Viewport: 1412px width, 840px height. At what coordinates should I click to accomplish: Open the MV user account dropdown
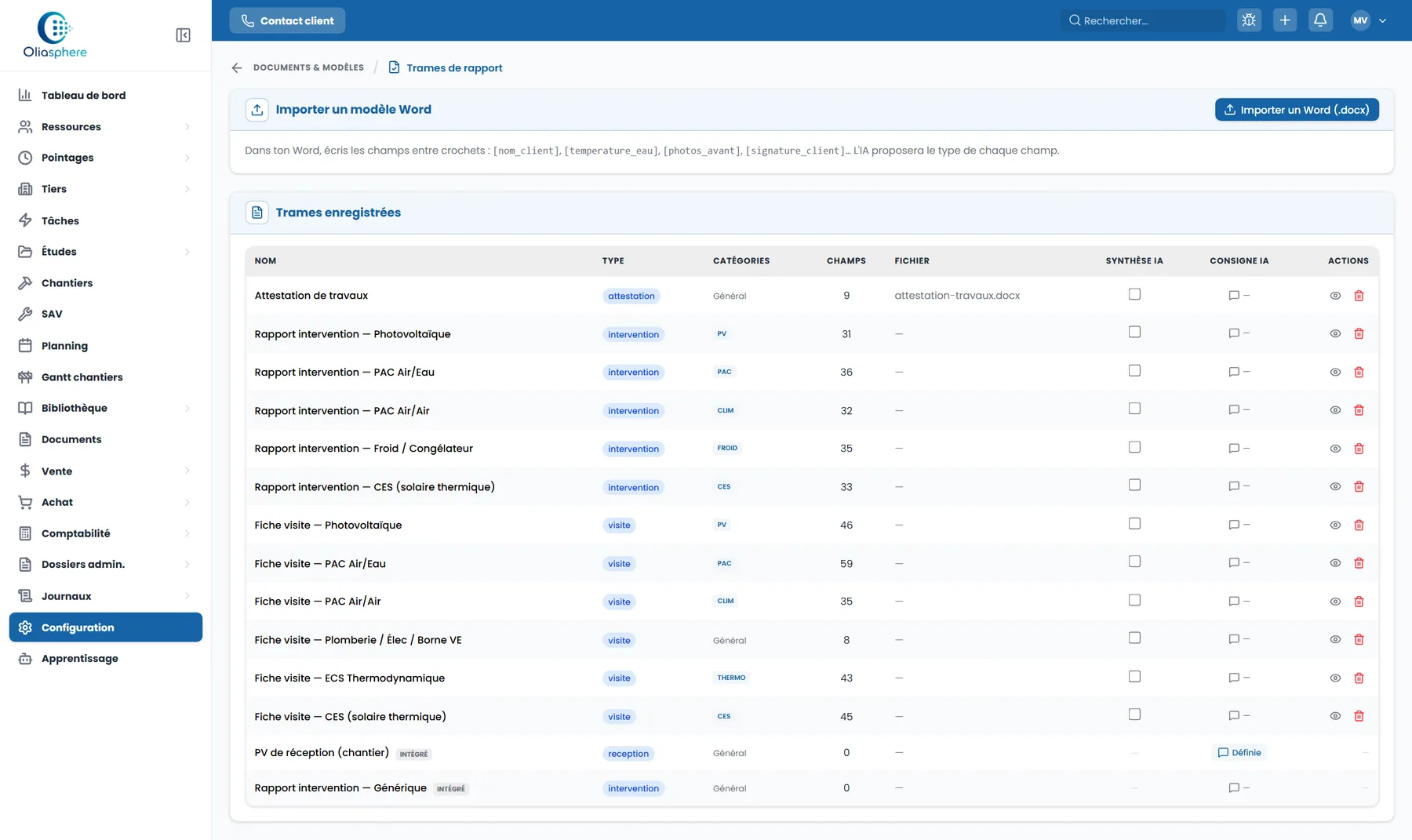[1369, 20]
